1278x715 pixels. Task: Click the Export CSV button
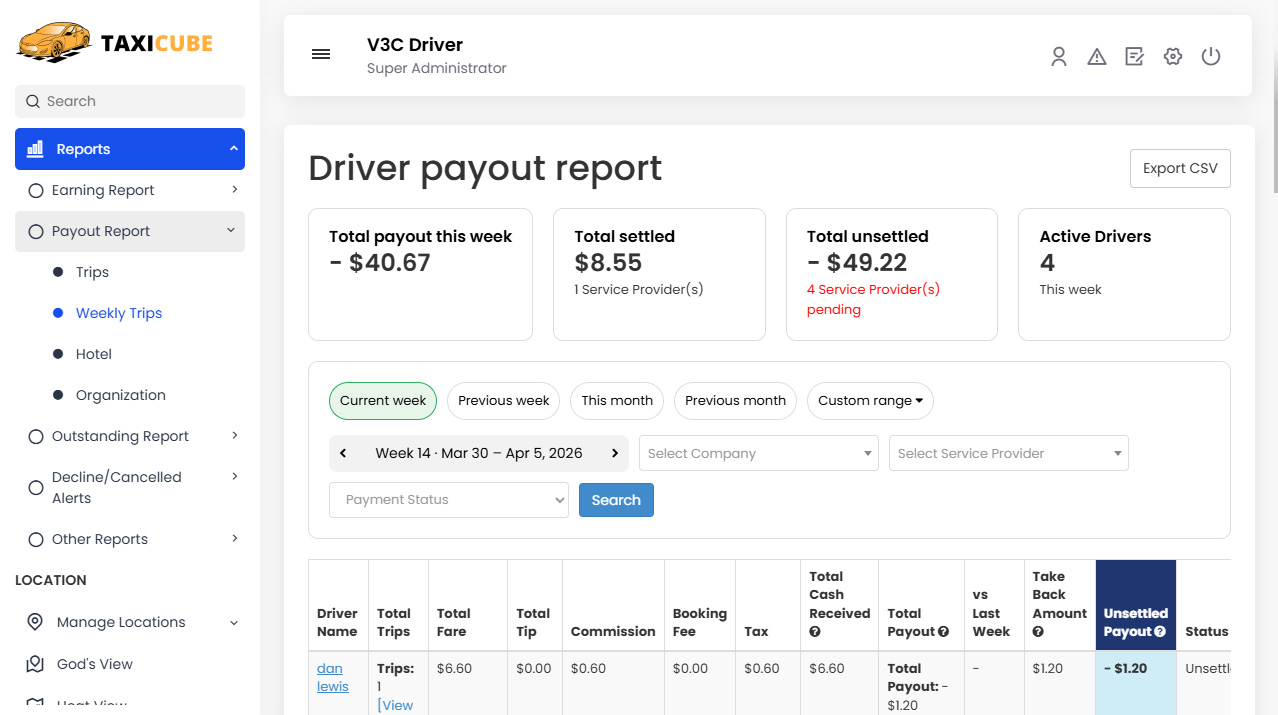coord(1180,168)
